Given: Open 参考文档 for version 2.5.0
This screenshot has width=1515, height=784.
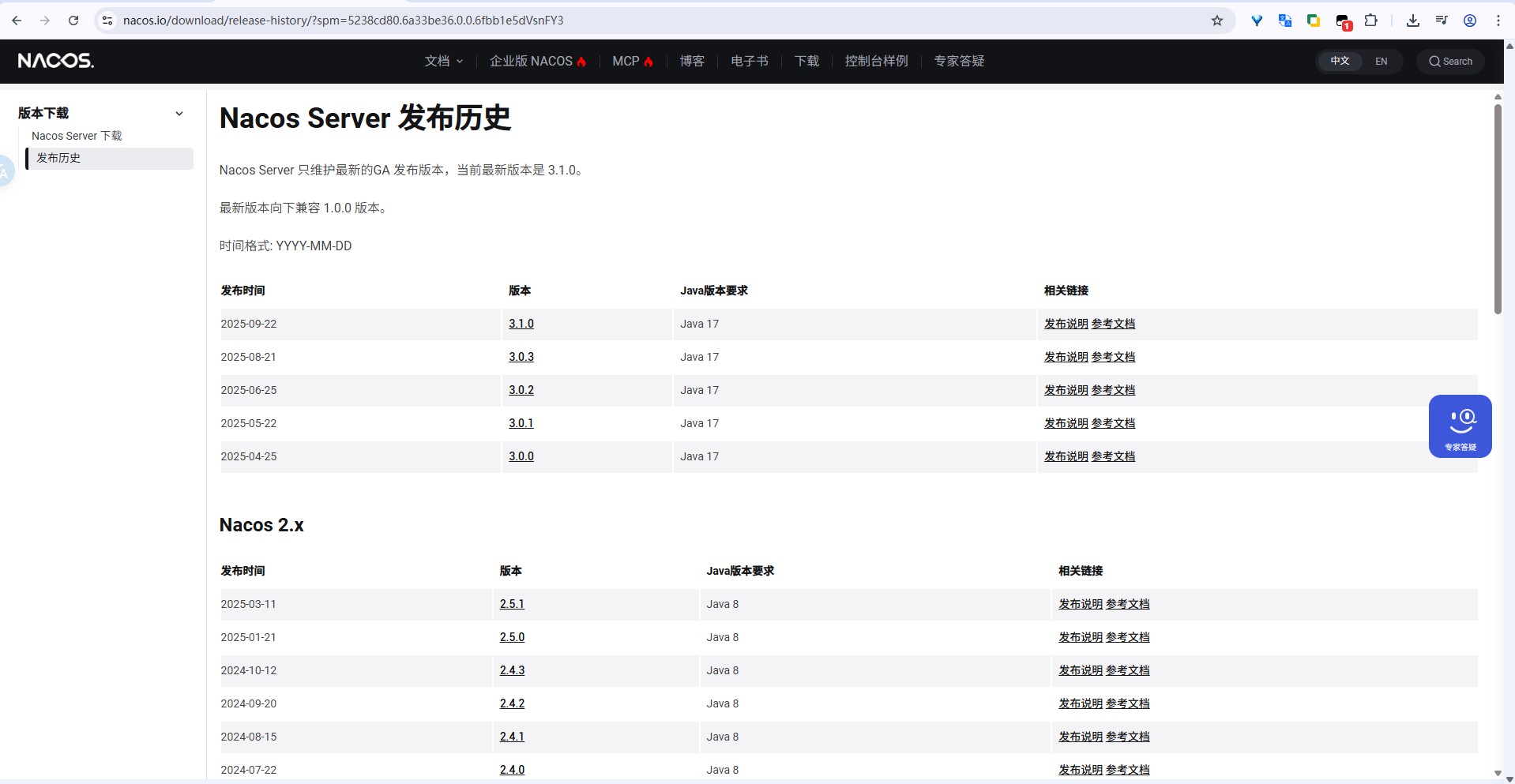Looking at the screenshot, I should [x=1128, y=637].
